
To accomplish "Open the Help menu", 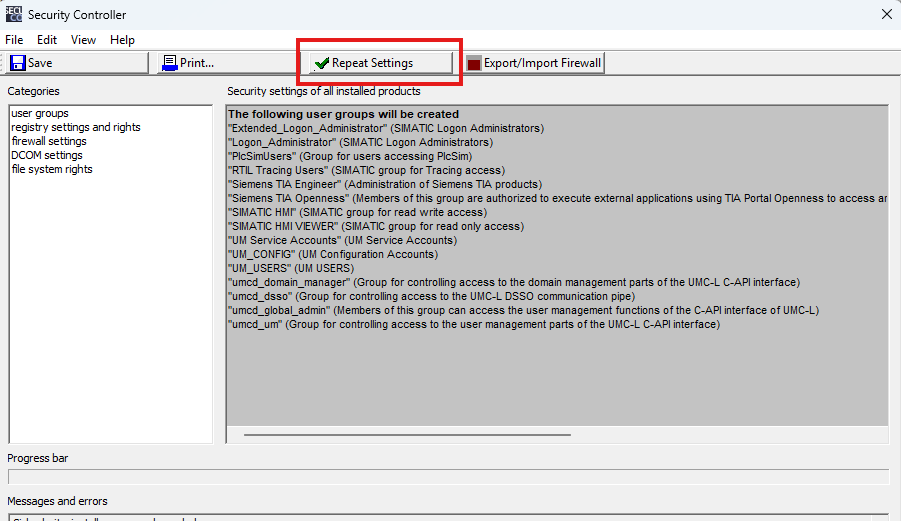I will point(122,40).
